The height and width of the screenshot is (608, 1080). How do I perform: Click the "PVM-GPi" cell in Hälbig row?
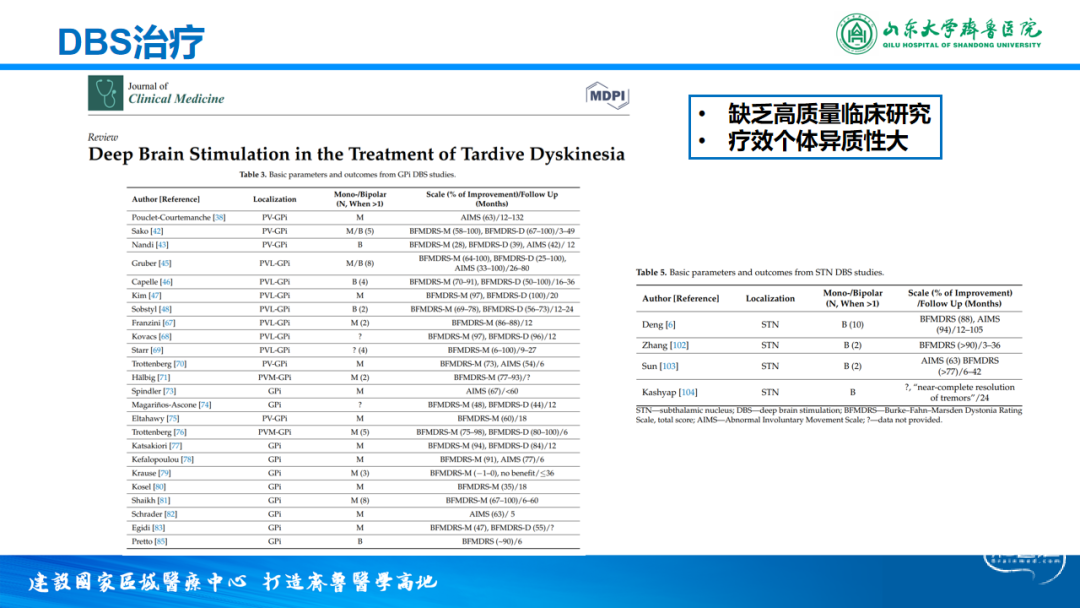274,378
